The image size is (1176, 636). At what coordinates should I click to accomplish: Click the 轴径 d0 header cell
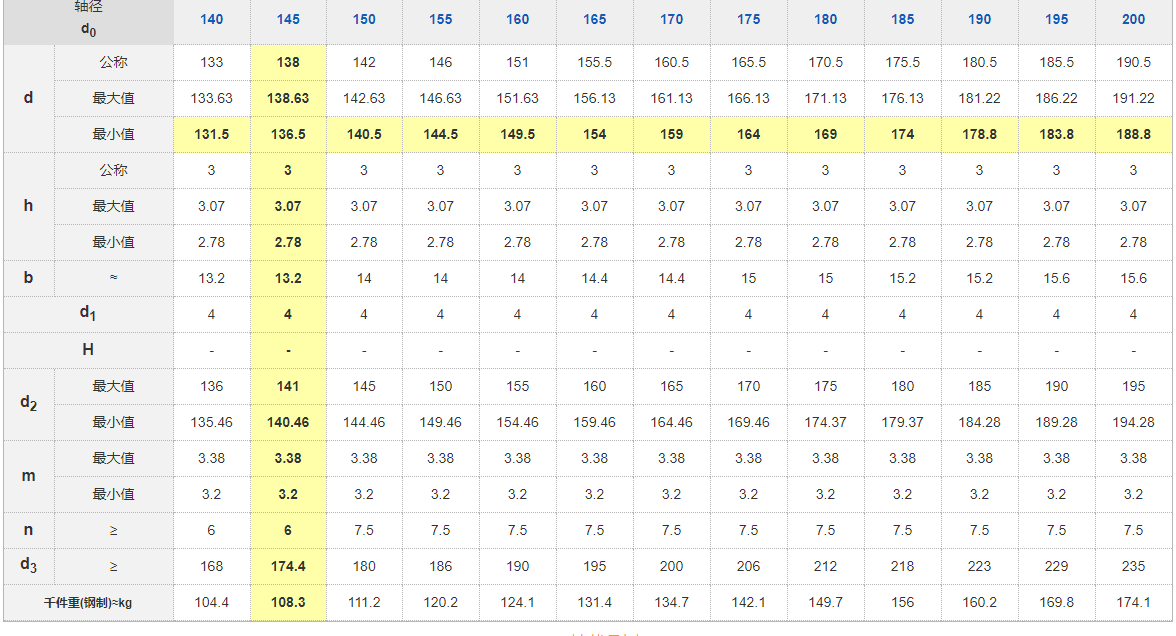click(88, 19)
